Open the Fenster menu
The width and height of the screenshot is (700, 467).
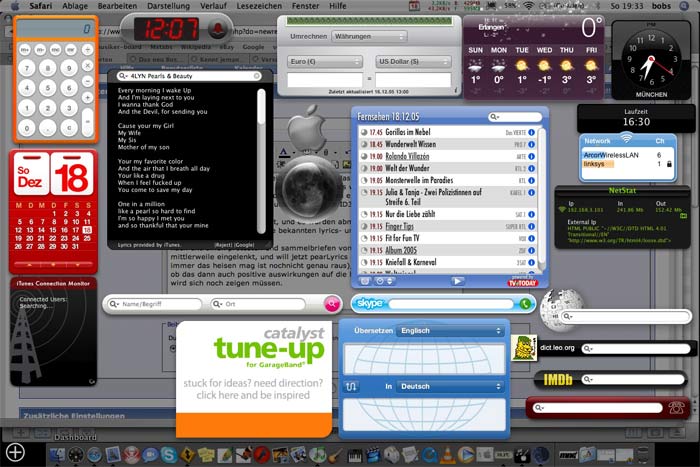tap(305, 6)
